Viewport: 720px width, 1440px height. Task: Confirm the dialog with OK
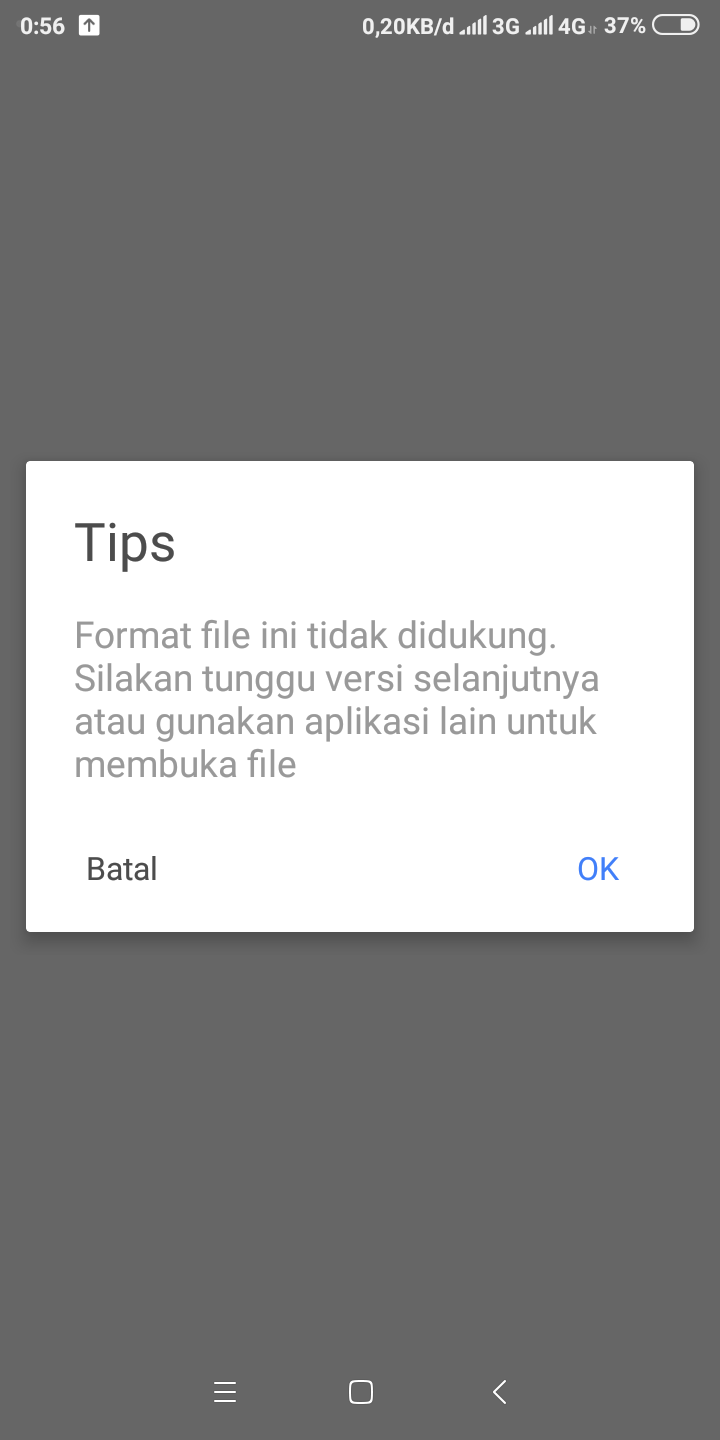click(598, 869)
